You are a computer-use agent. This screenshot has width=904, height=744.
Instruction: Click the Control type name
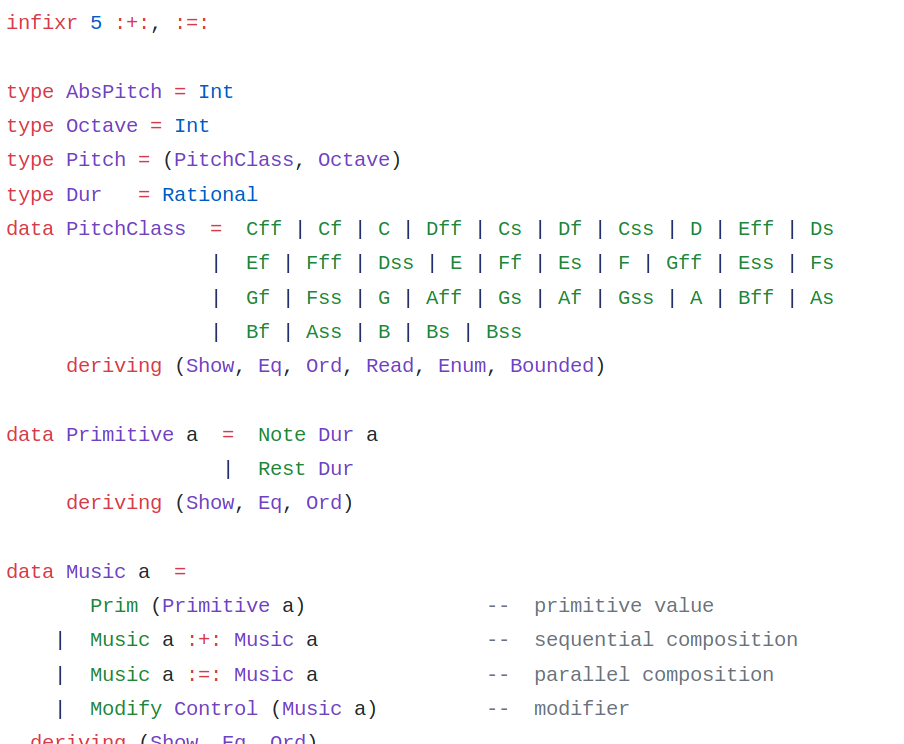pos(215,709)
